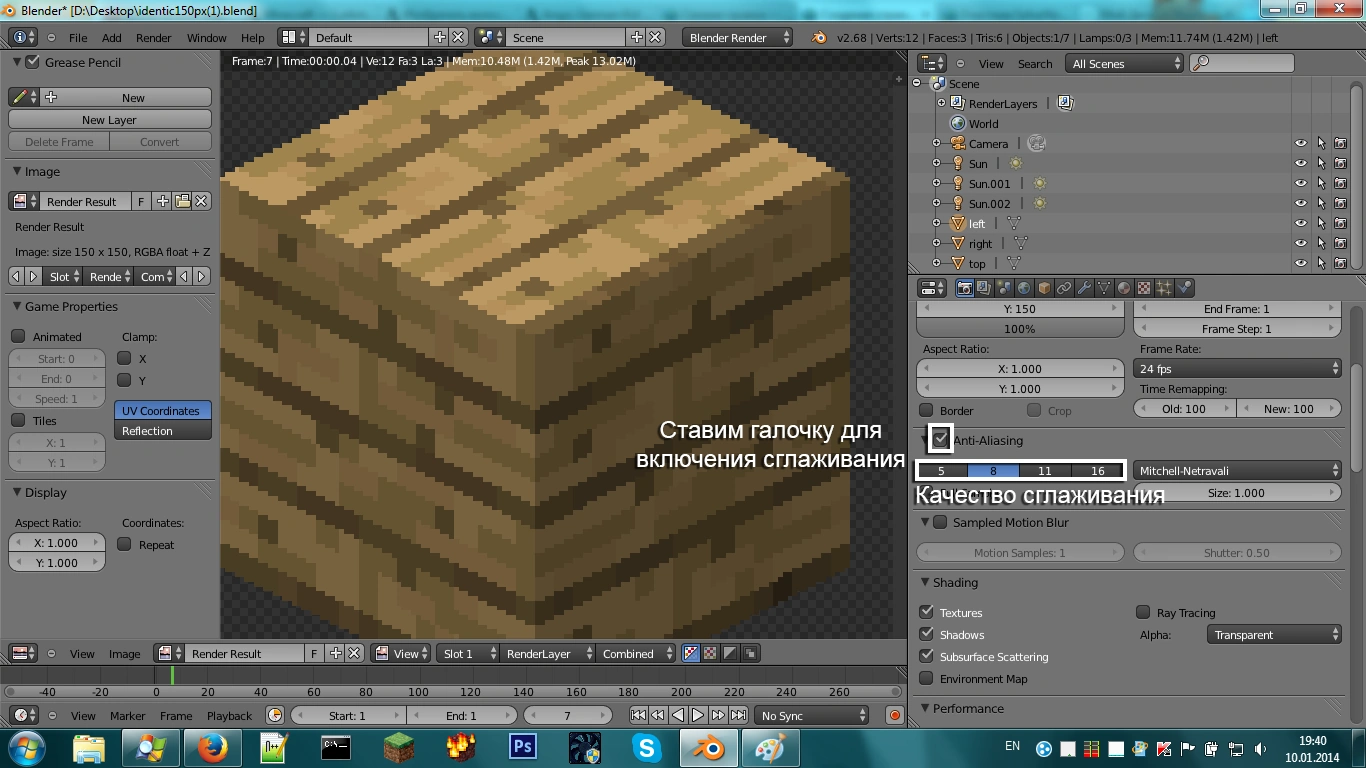The width and height of the screenshot is (1366, 768).
Task: Enable the Tiles checkbox
Action: click(x=18, y=420)
